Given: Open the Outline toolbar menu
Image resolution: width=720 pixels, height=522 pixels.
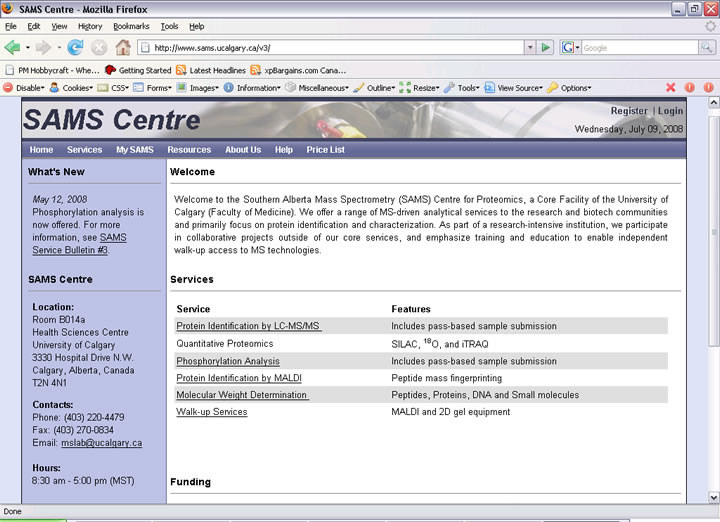Looking at the screenshot, I should (374, 88).
